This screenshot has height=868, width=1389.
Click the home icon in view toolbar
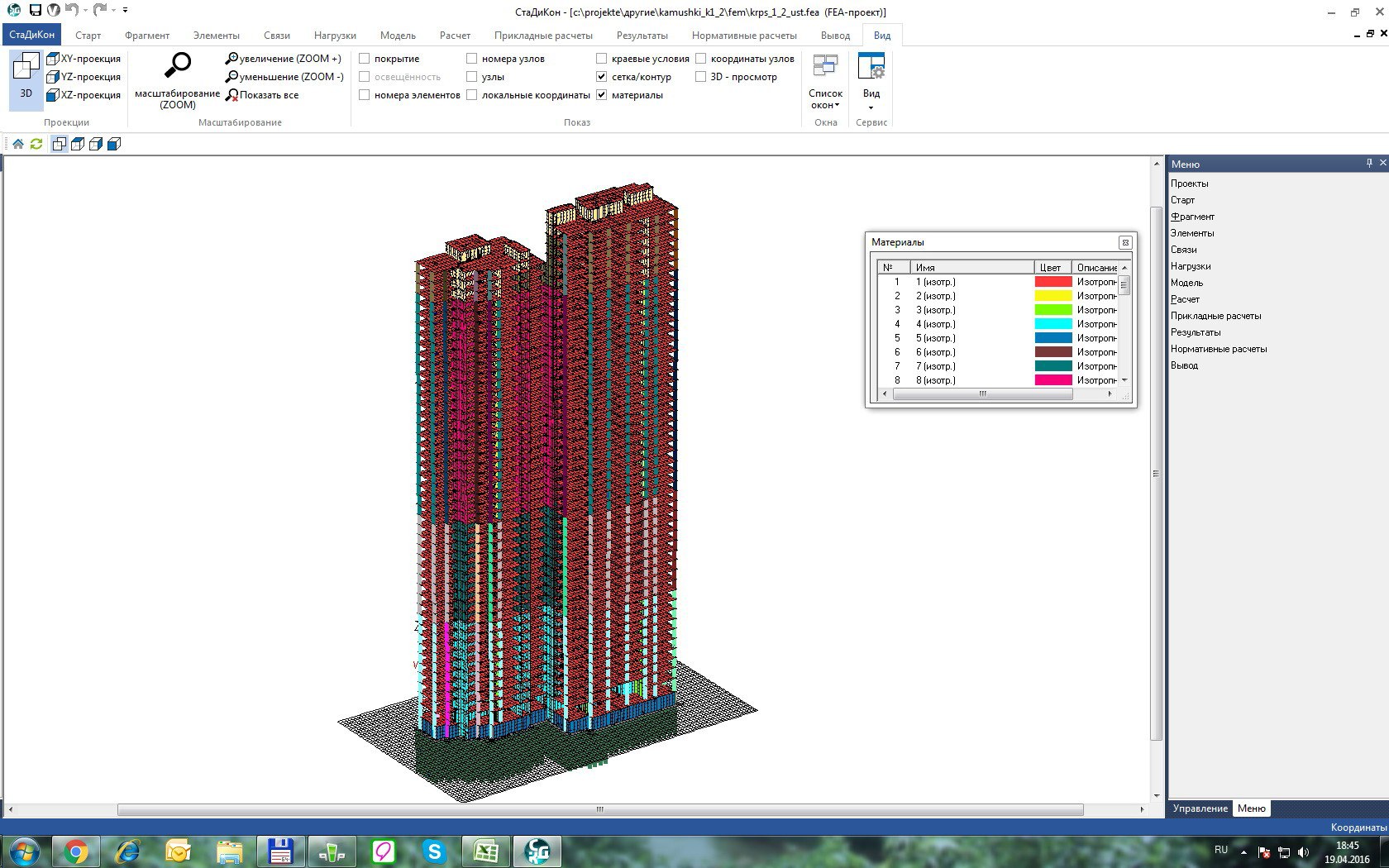coord(18,144)
